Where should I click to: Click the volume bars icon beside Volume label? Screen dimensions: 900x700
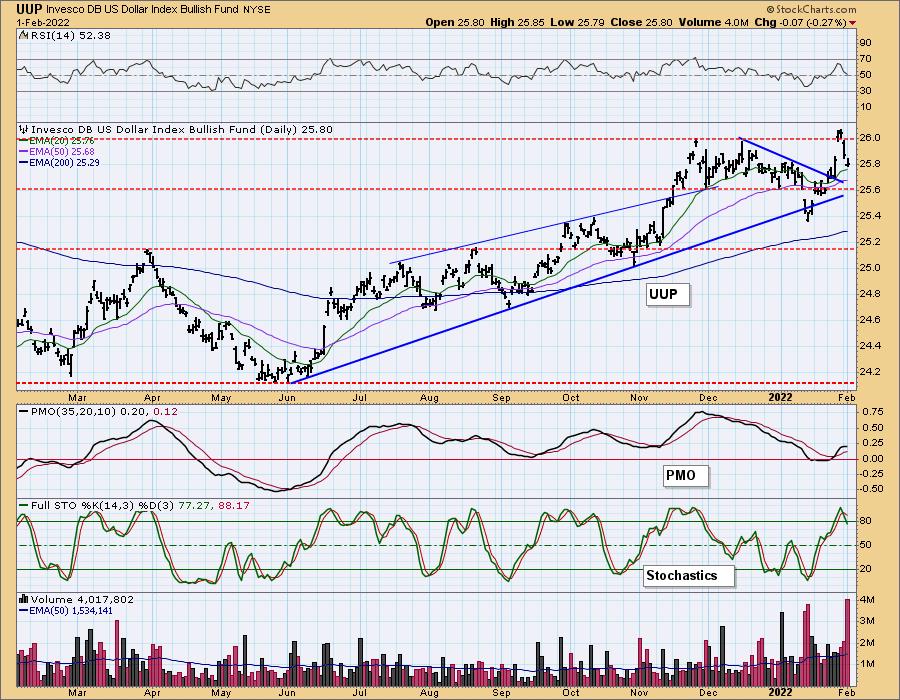point(24,599)
